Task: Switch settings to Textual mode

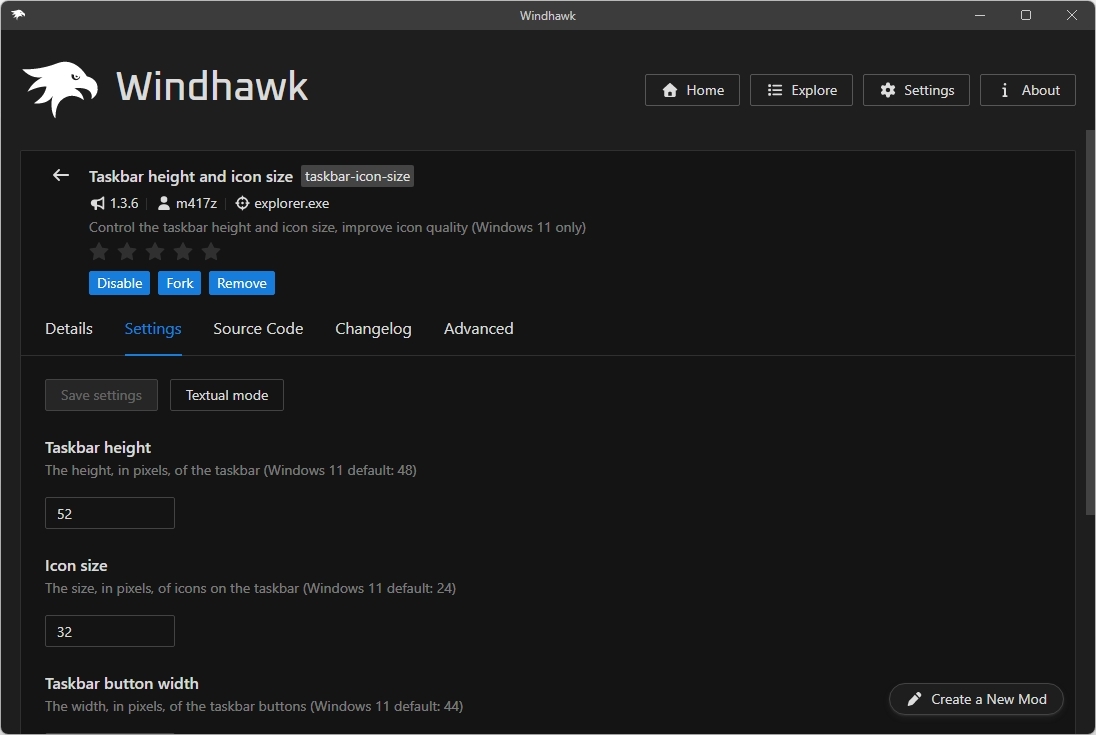Action: pos(226,395)
